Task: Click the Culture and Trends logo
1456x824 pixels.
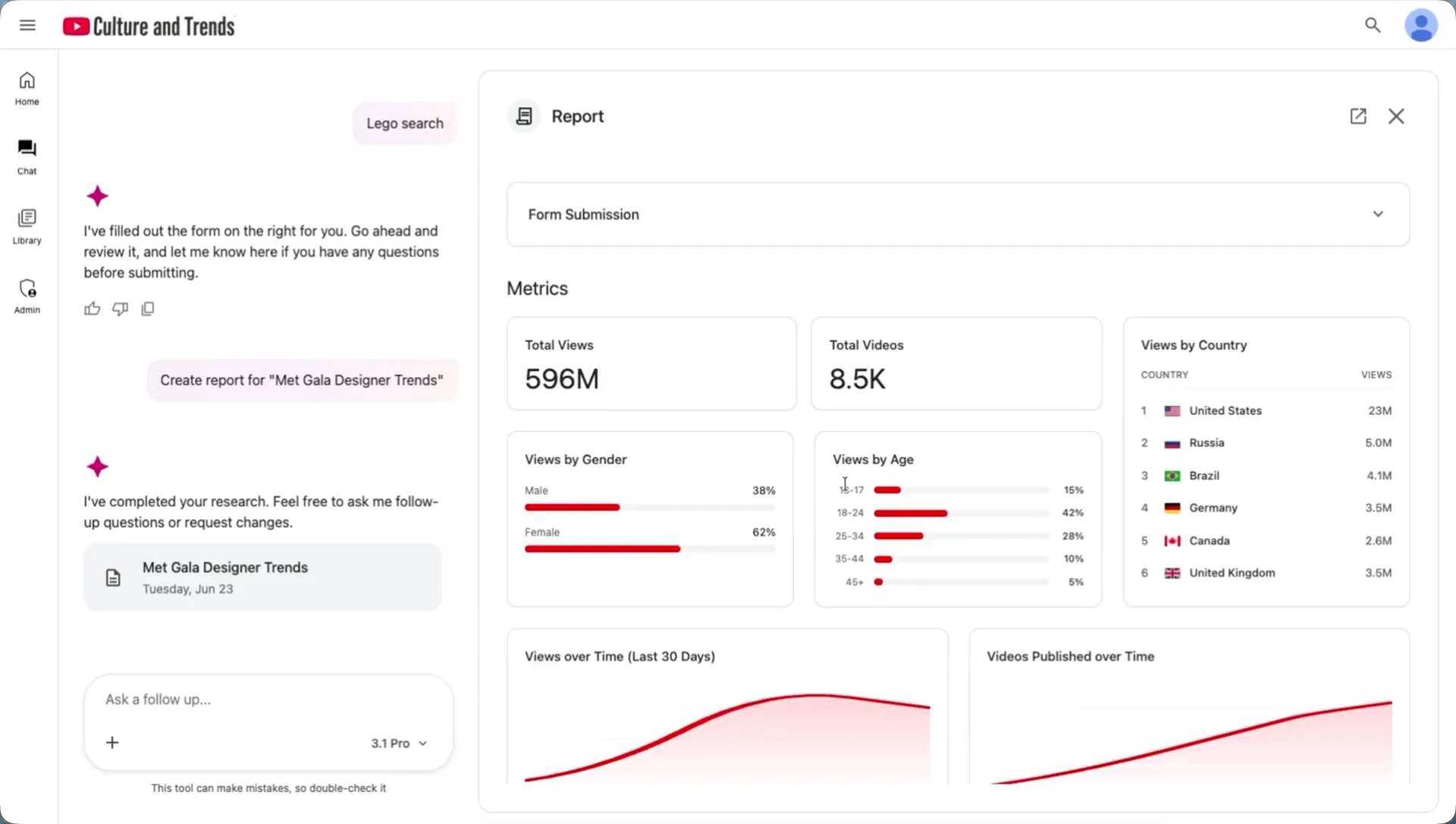Action: (149, 27)
